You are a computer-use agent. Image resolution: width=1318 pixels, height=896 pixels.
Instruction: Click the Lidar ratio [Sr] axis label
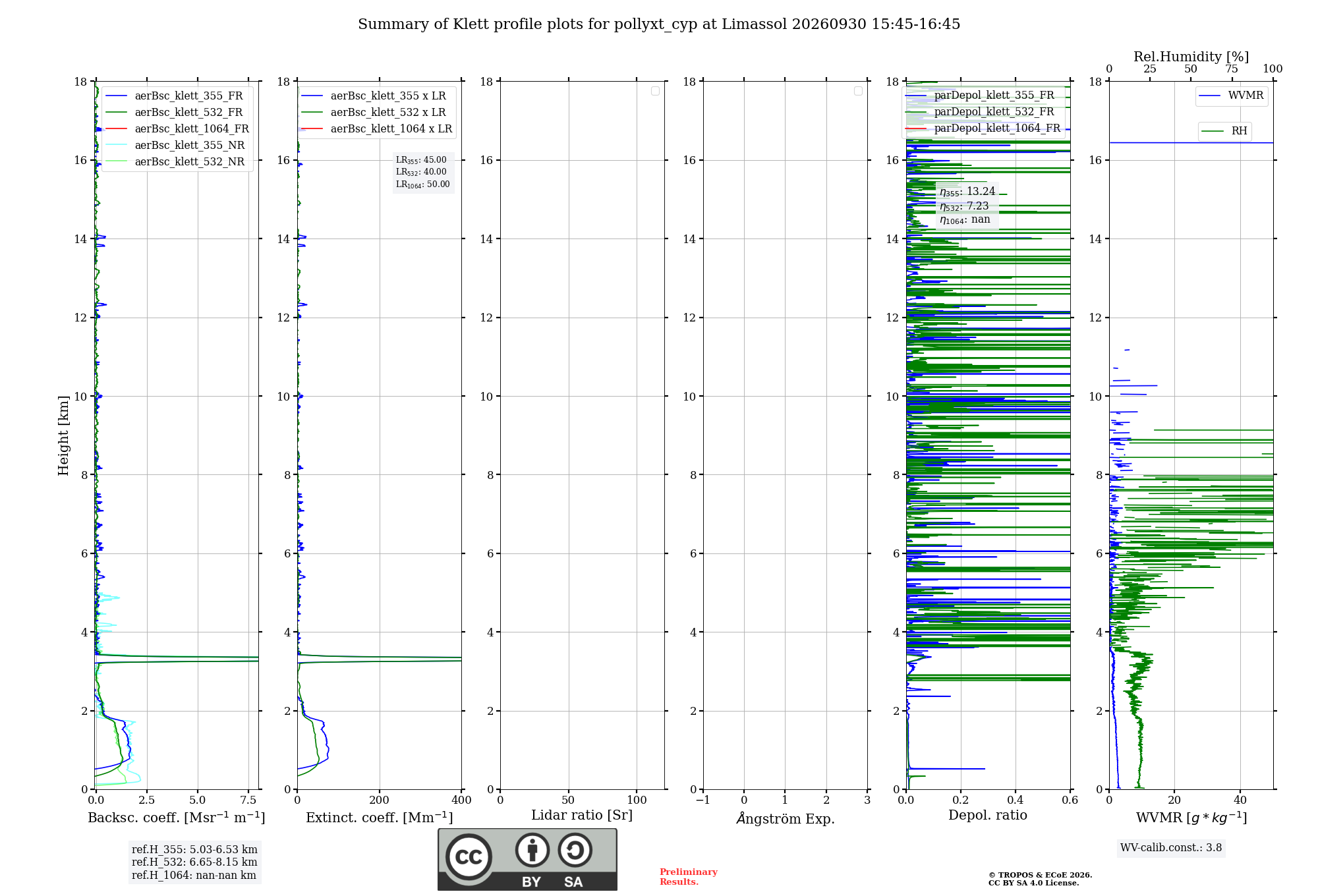[582, 816]
